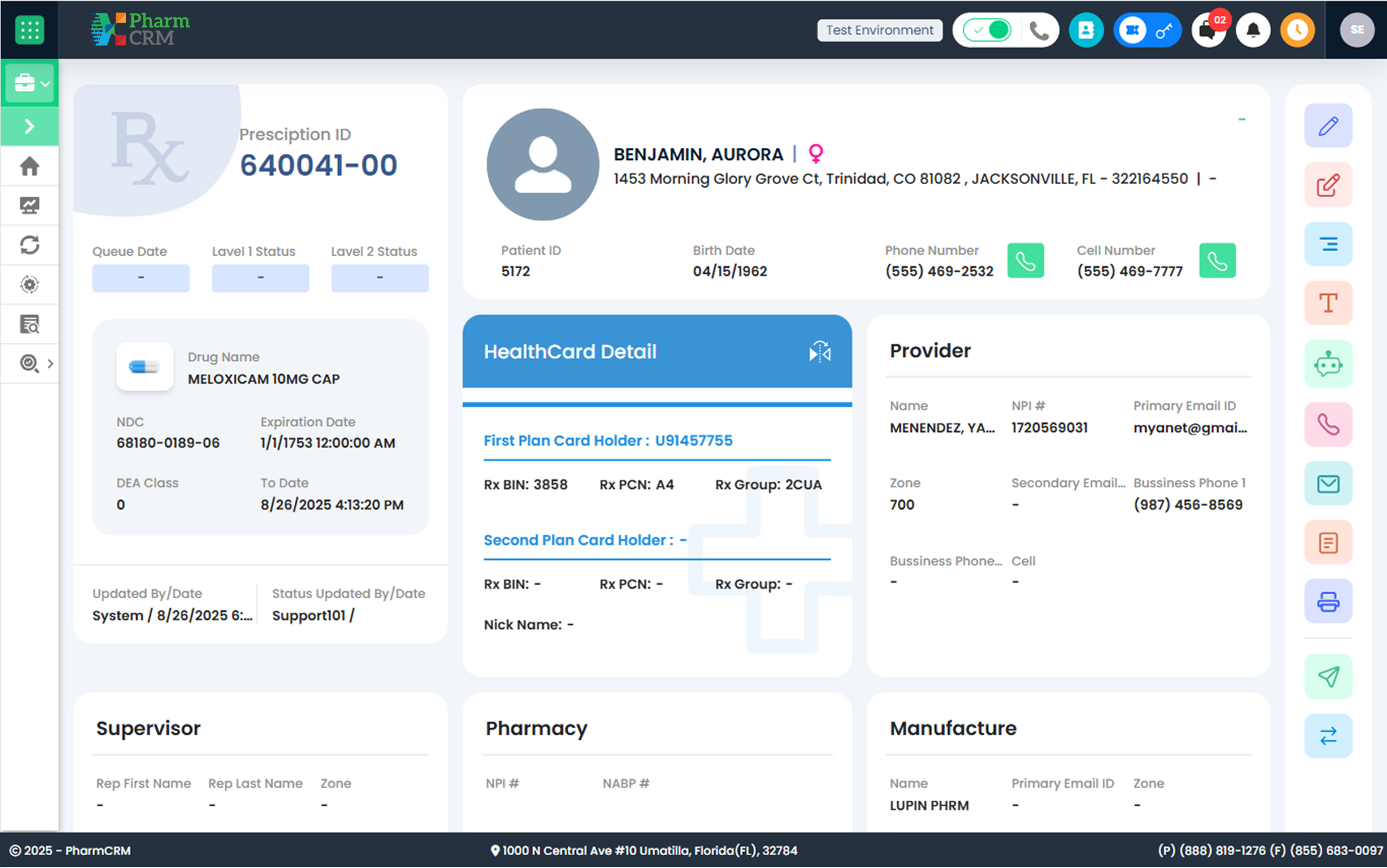
Task: Call Cell Number (555) 469-7777 button
Action: click(1217, 261)
